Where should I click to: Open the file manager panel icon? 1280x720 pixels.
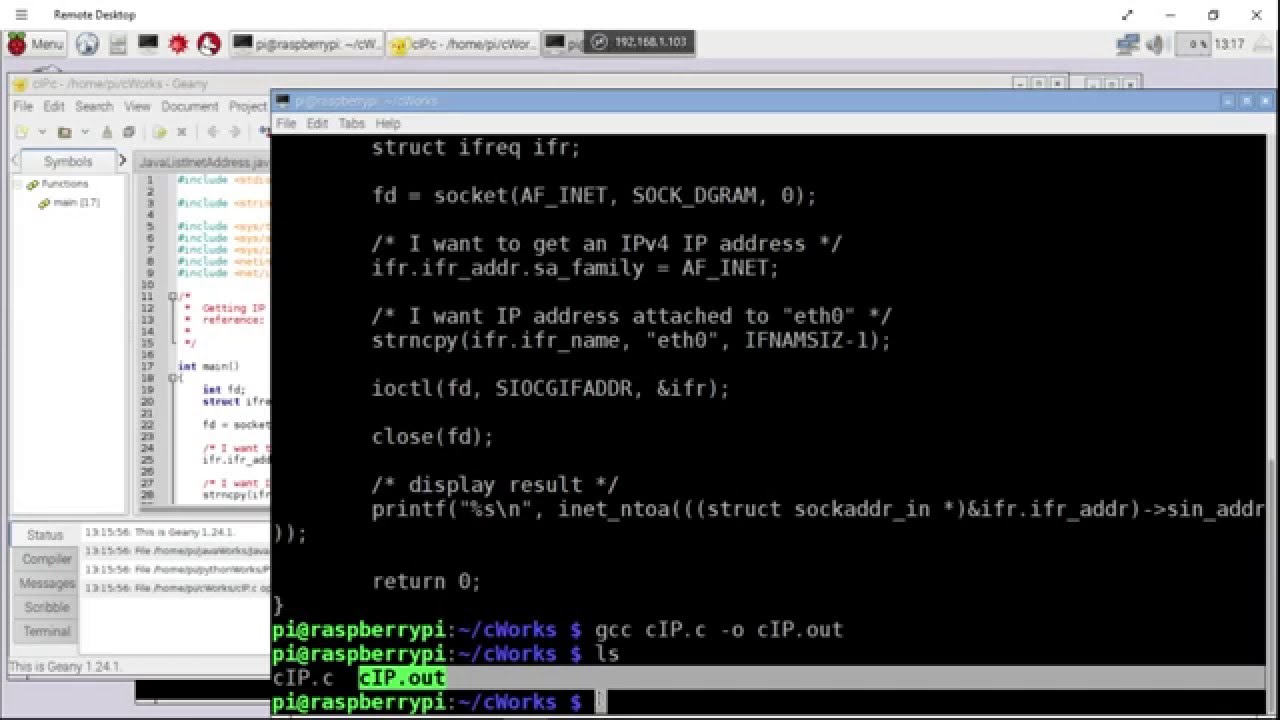(x=118, y=44)
